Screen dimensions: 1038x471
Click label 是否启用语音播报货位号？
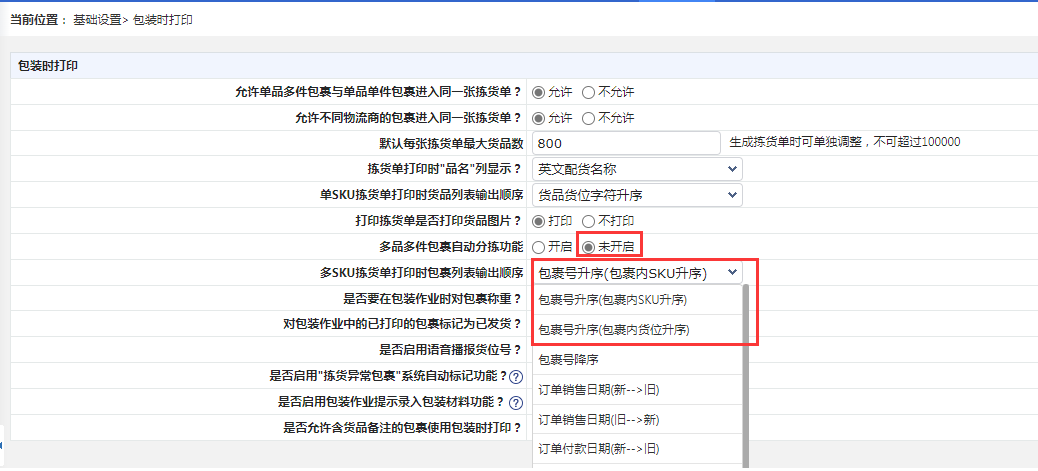[x=450, y=350]
